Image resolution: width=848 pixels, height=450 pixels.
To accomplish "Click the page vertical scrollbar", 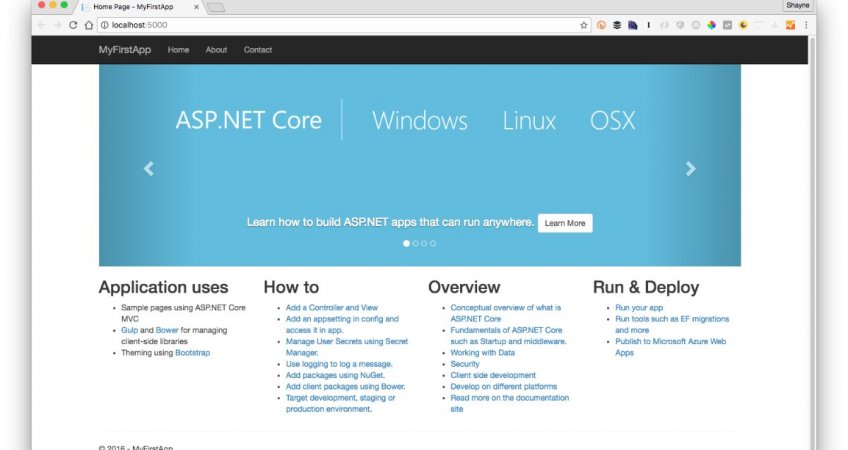I will (x=811, y=243).
